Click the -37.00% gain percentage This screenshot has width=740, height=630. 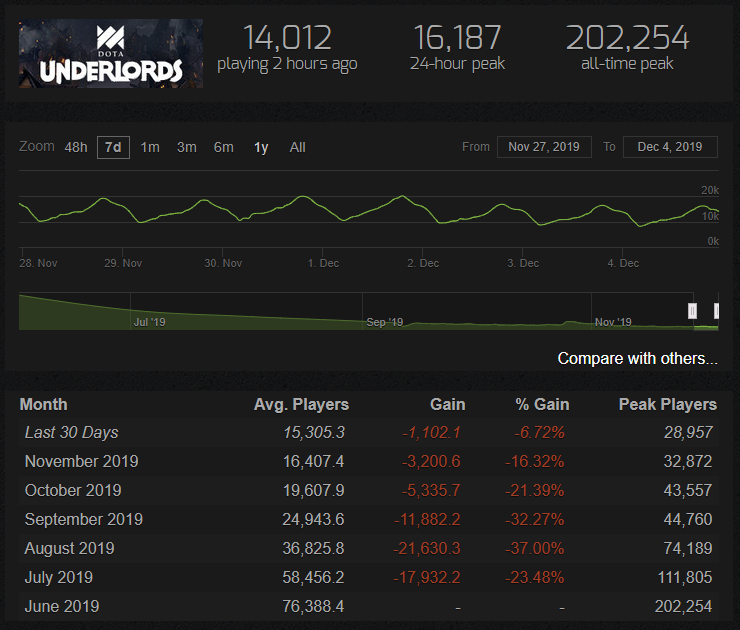click(535, 548)
